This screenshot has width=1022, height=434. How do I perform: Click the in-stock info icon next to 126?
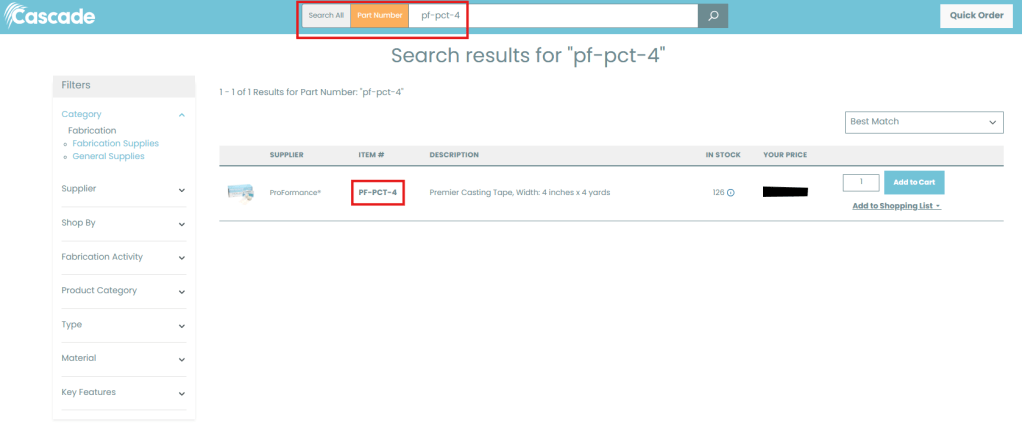731,193
